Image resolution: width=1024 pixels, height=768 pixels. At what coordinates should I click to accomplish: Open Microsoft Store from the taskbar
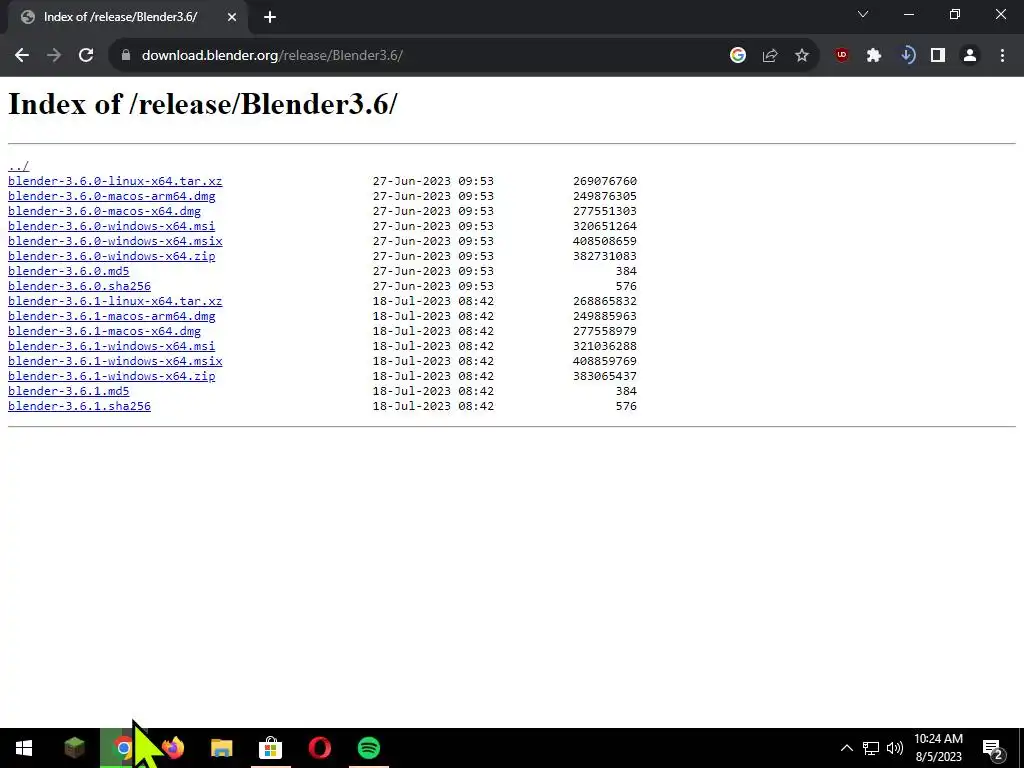270,748
